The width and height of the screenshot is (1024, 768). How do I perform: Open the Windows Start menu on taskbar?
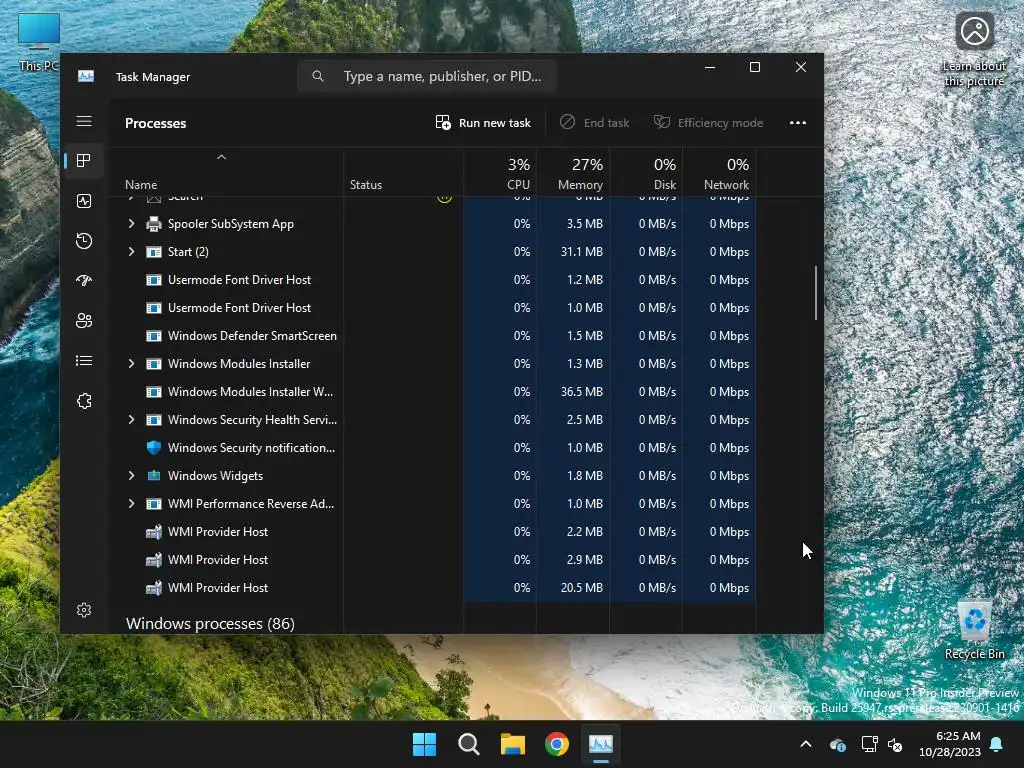tap(424, 744)
